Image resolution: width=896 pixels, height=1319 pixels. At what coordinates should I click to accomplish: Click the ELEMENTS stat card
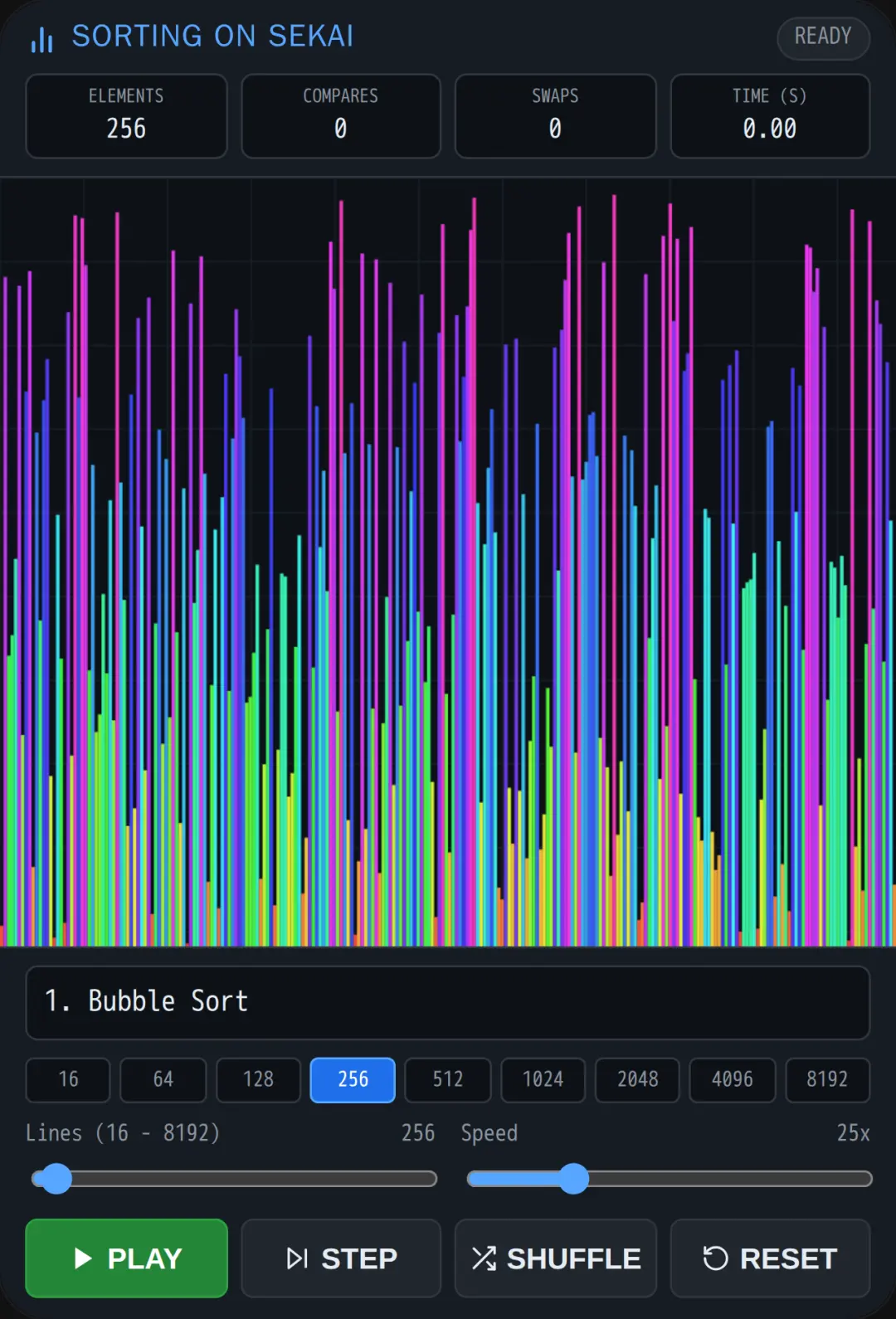(126, 116)
